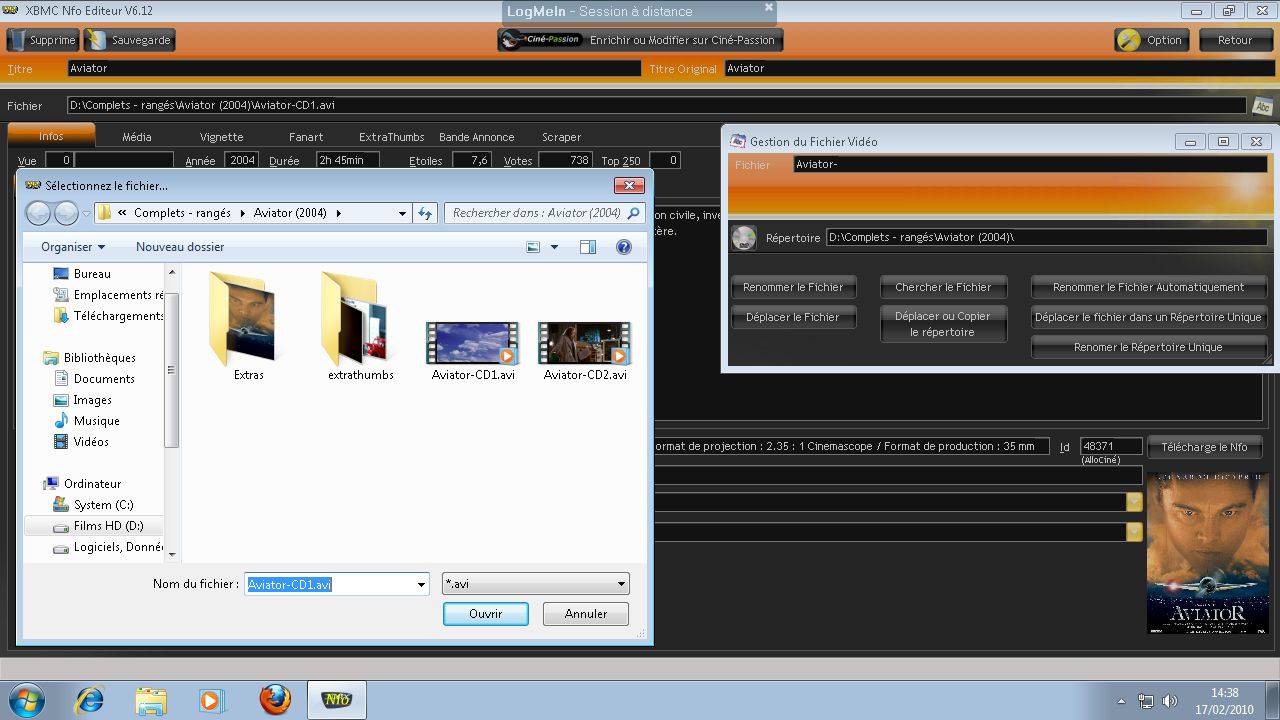Click the Id field showing 48371
Viewport: 1280px width, 720px height.
1111,447
